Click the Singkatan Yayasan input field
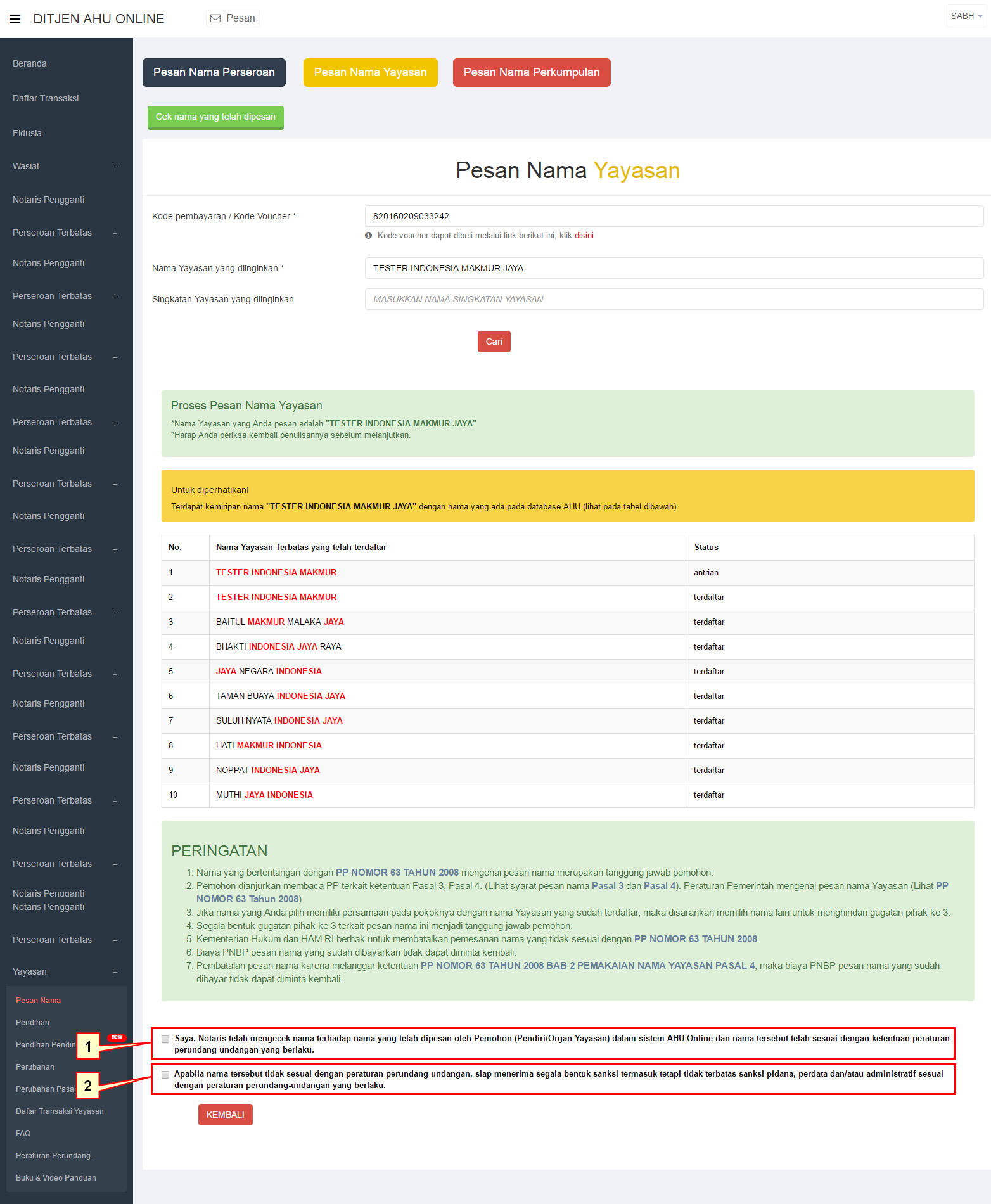Screen dimensions: 991x1204 tap(674, 299)
